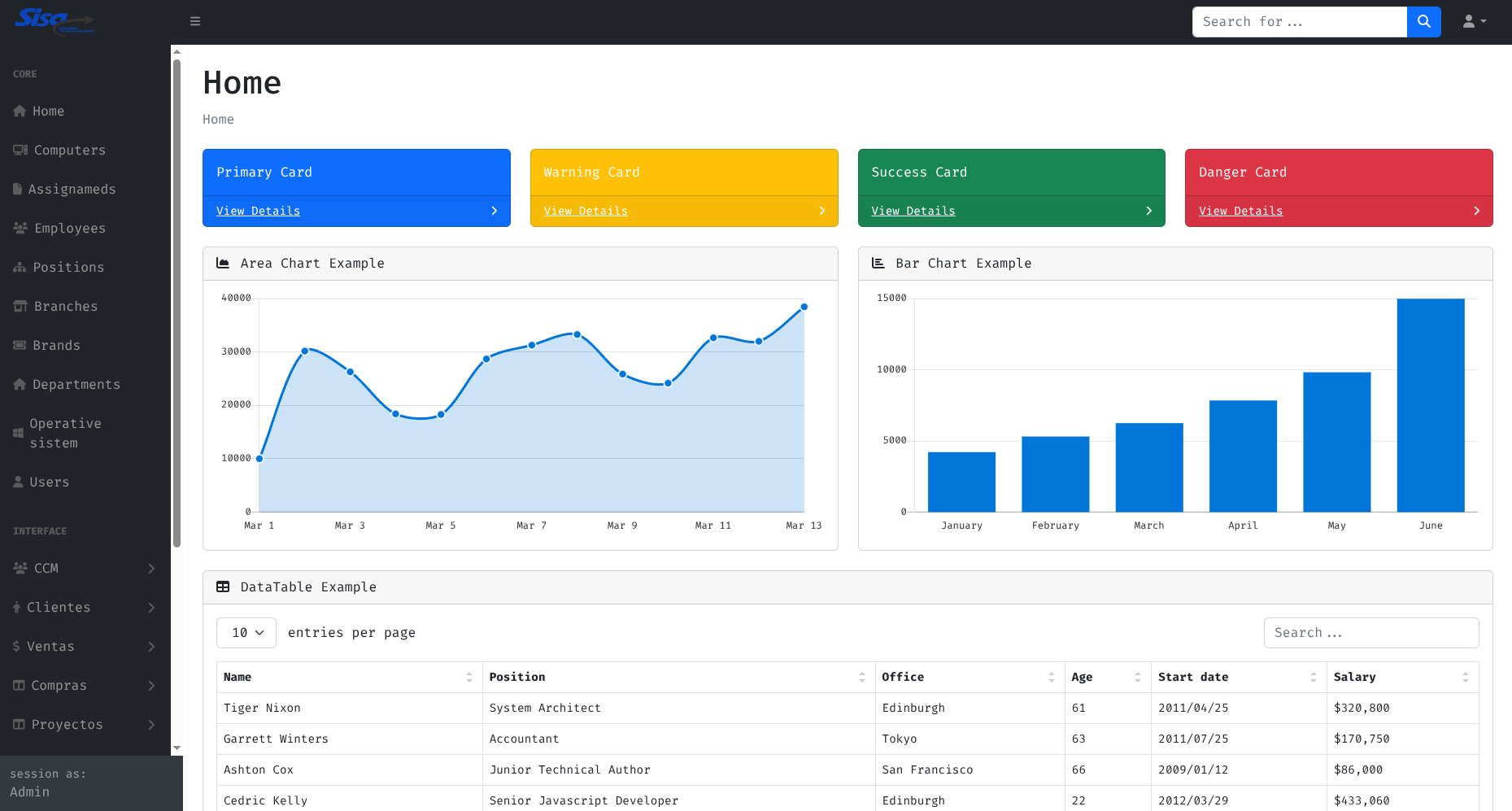Click View Details on Primary Card
This screenshot has height=811, width=1512.
click(258, 211)
